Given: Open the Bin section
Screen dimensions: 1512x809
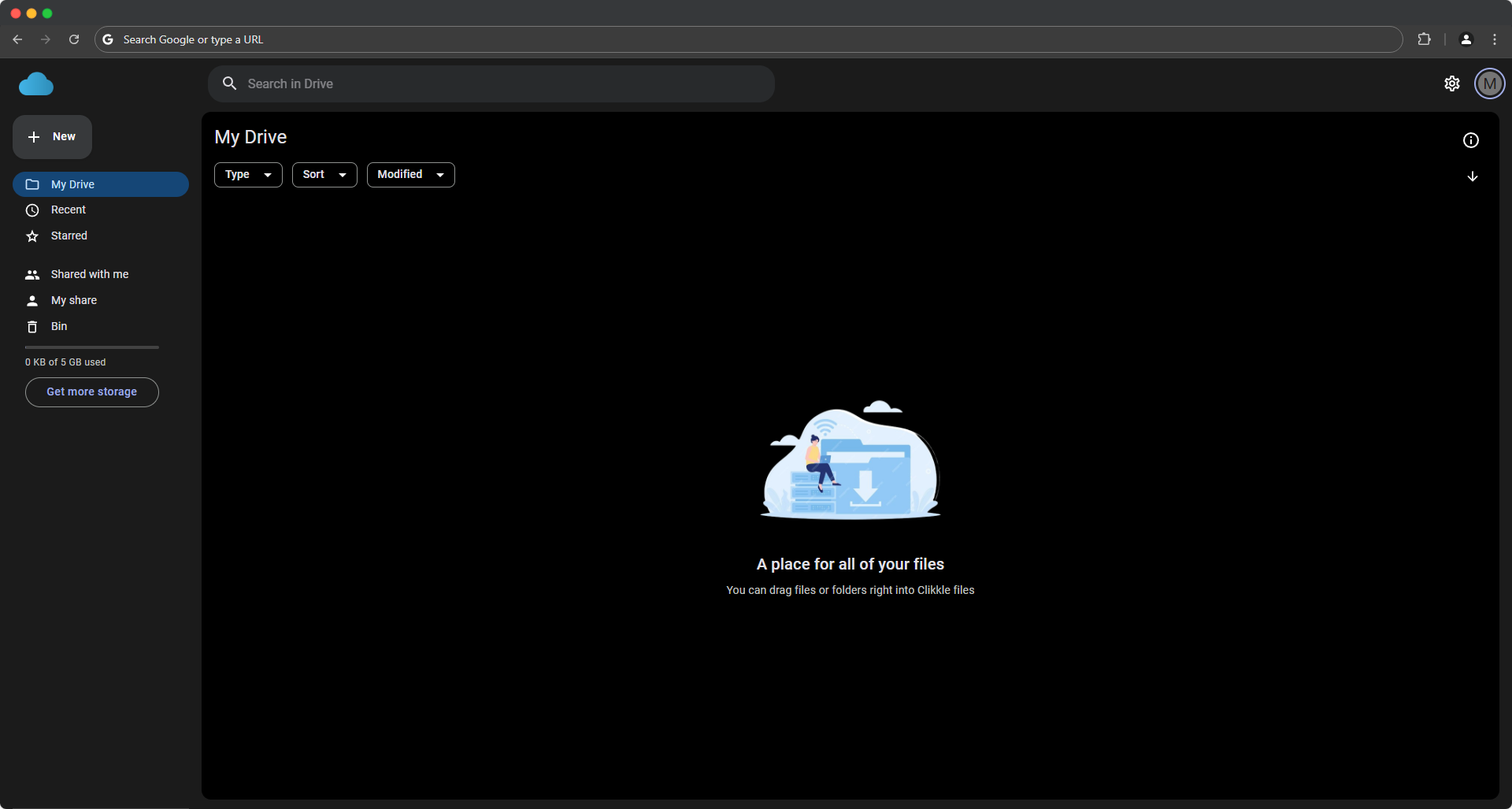Looking at the screenshot, I should coord(101,327).
